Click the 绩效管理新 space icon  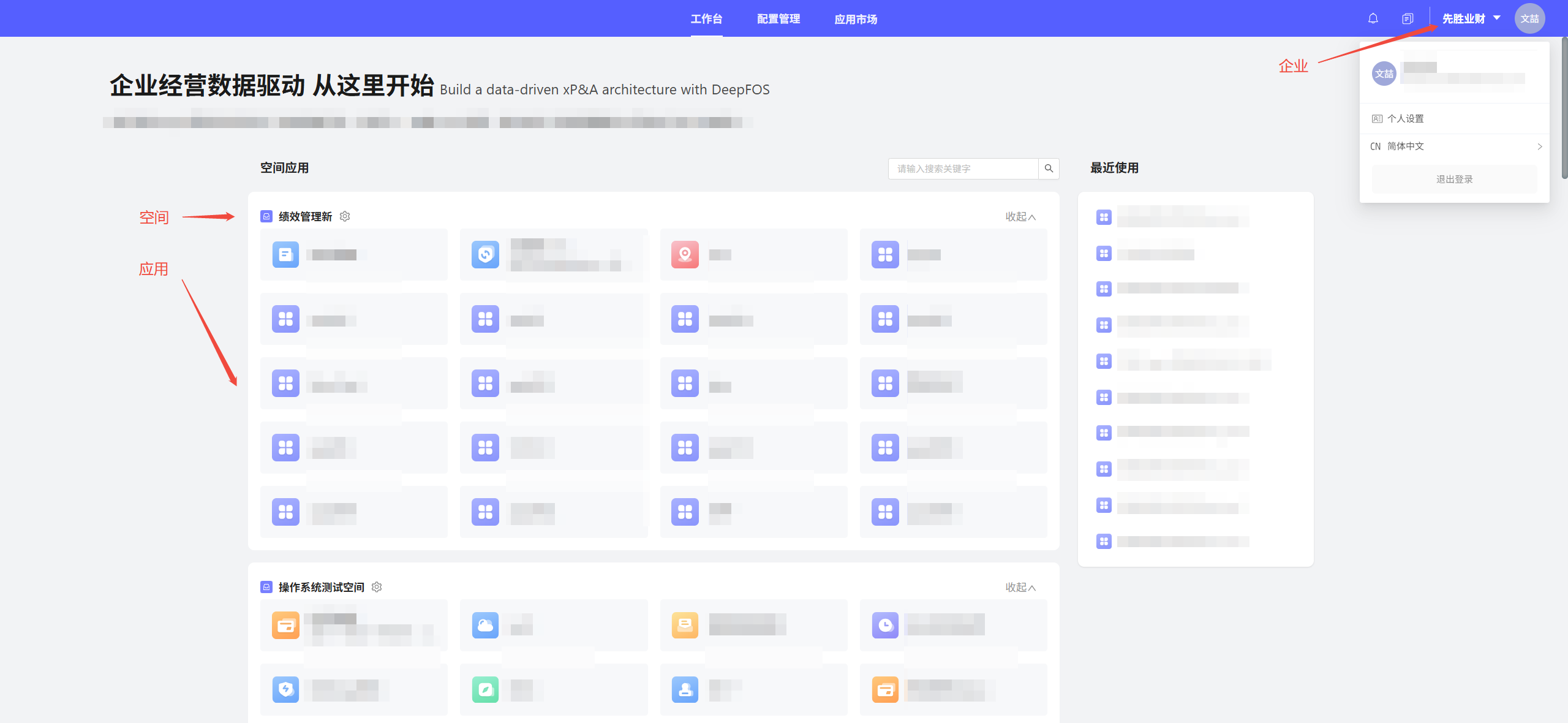tap(266, 216)
